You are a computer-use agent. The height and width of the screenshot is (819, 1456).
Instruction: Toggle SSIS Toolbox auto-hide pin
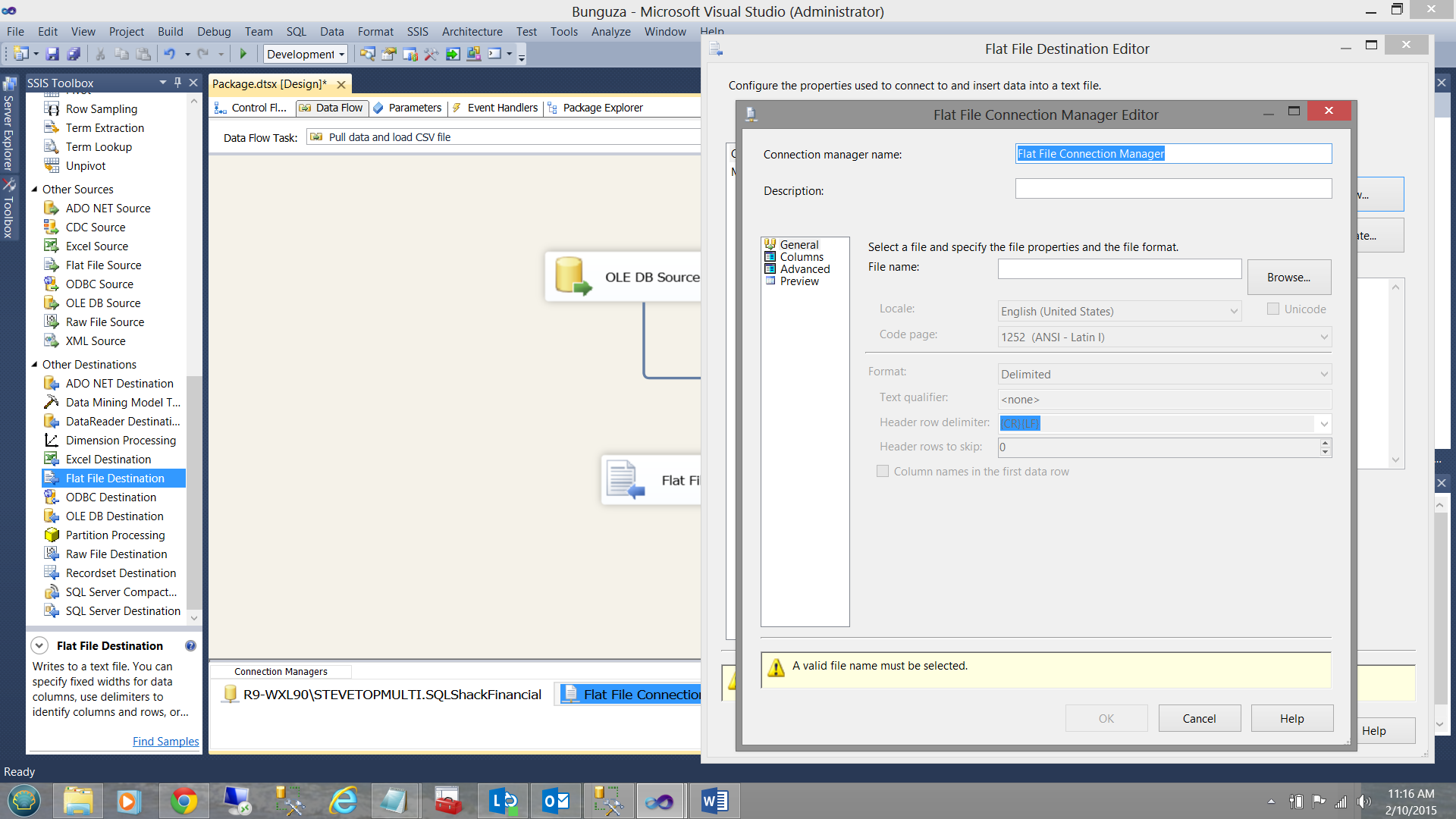click(x=178, y=83)
